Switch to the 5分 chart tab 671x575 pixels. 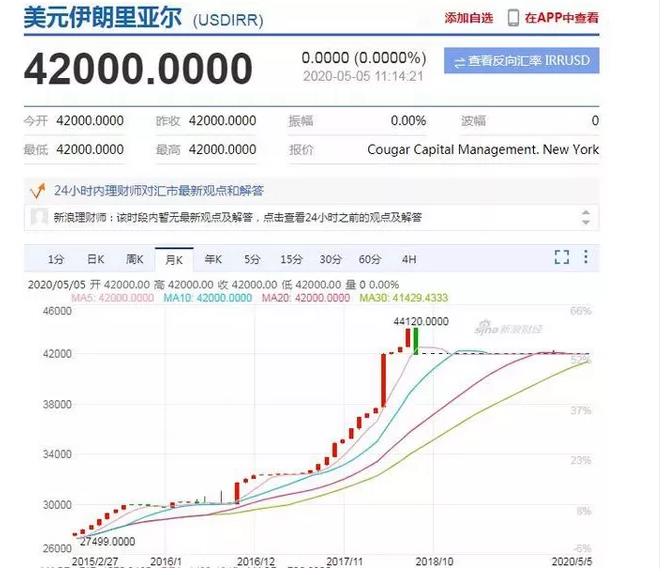click(252, 259)
